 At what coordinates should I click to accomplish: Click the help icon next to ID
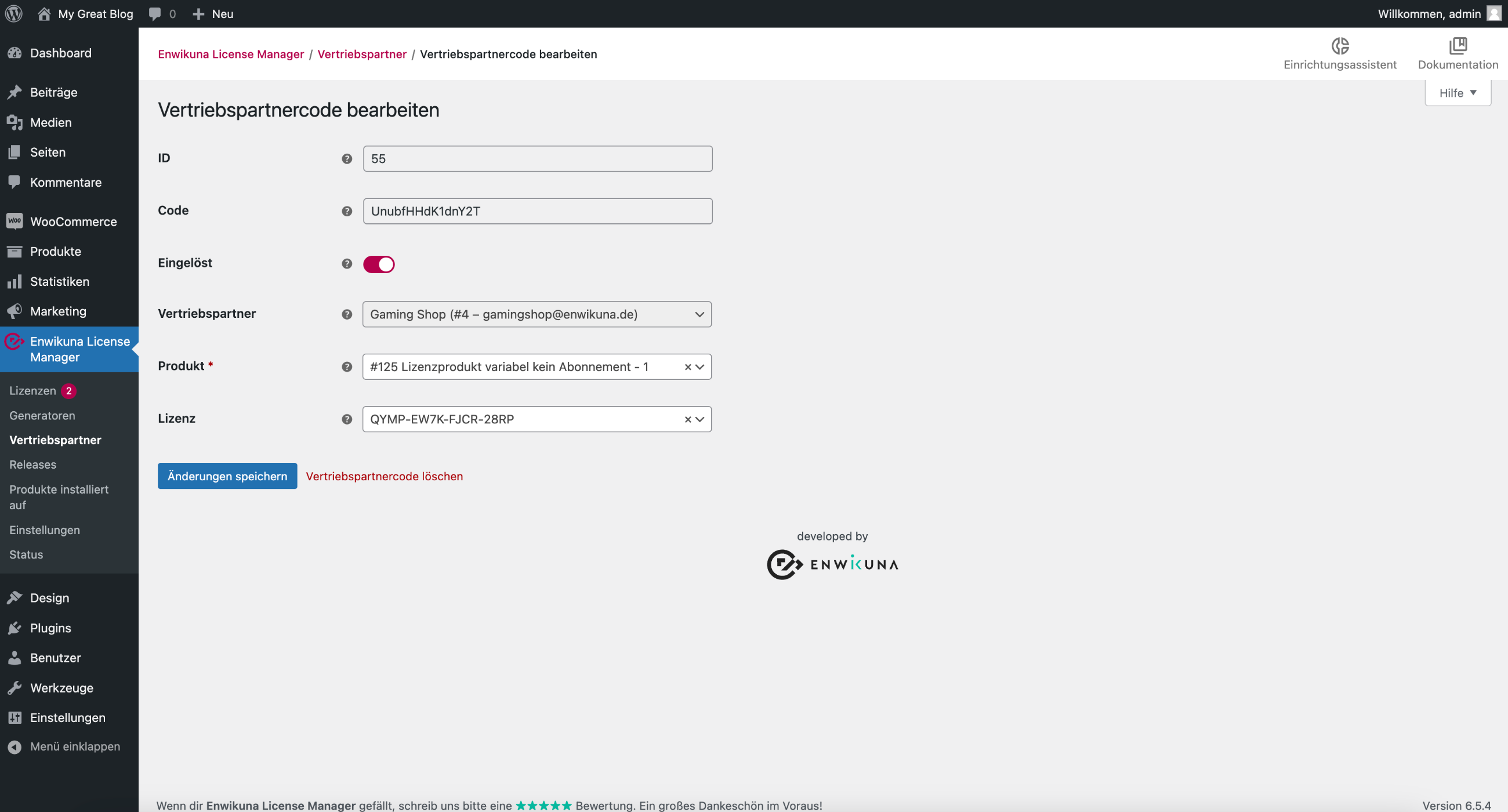pyautogui.click(x=347, y=159)
